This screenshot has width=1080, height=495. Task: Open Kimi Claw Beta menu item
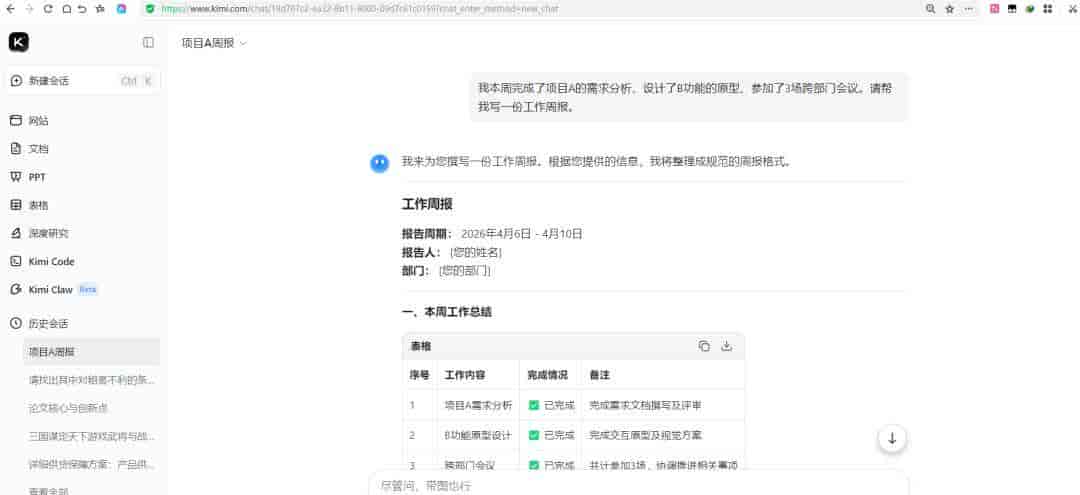[85, 290]
